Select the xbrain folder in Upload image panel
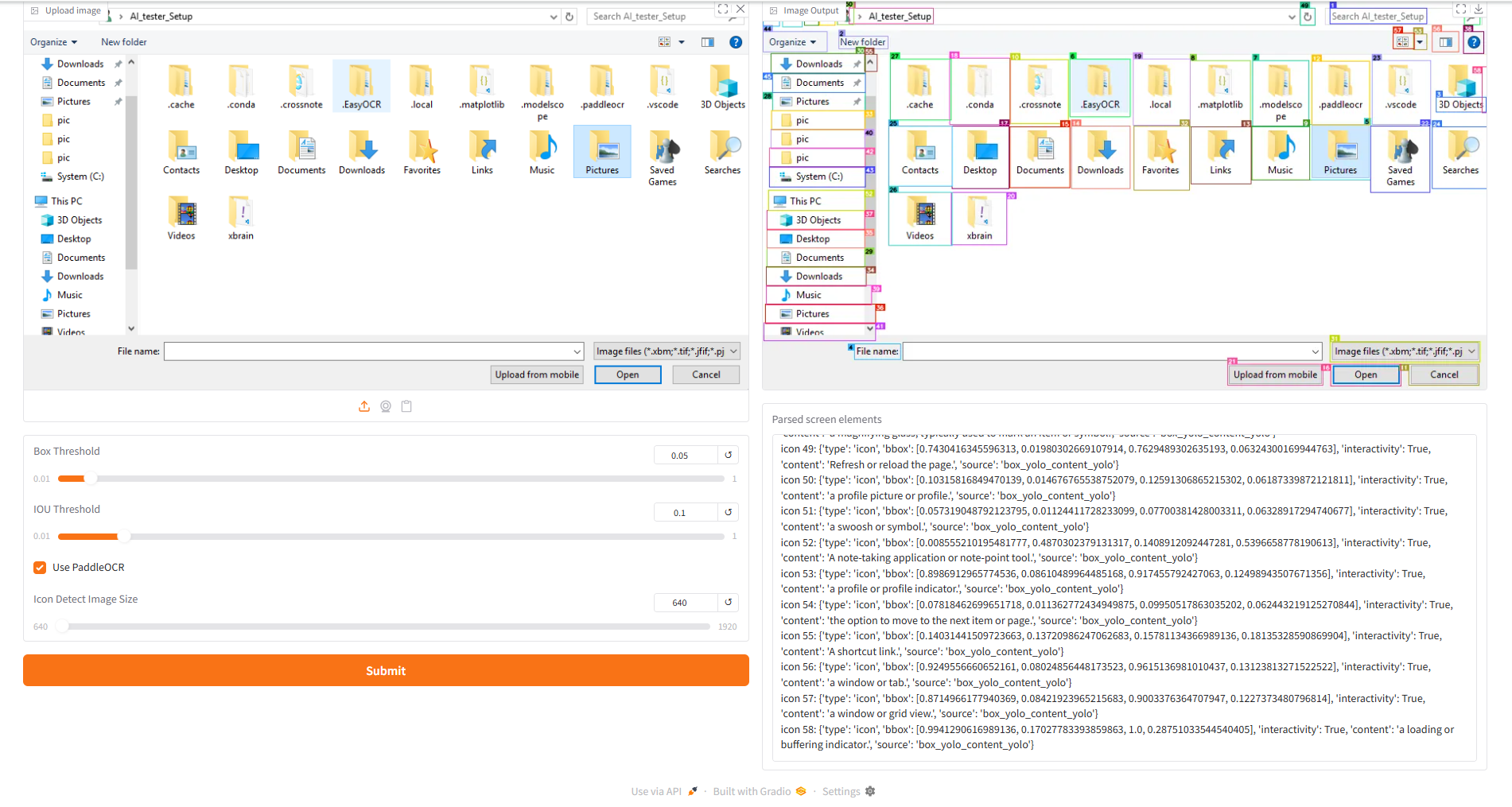The height and width of the screenshot is (807, 1512). [241, 219]
